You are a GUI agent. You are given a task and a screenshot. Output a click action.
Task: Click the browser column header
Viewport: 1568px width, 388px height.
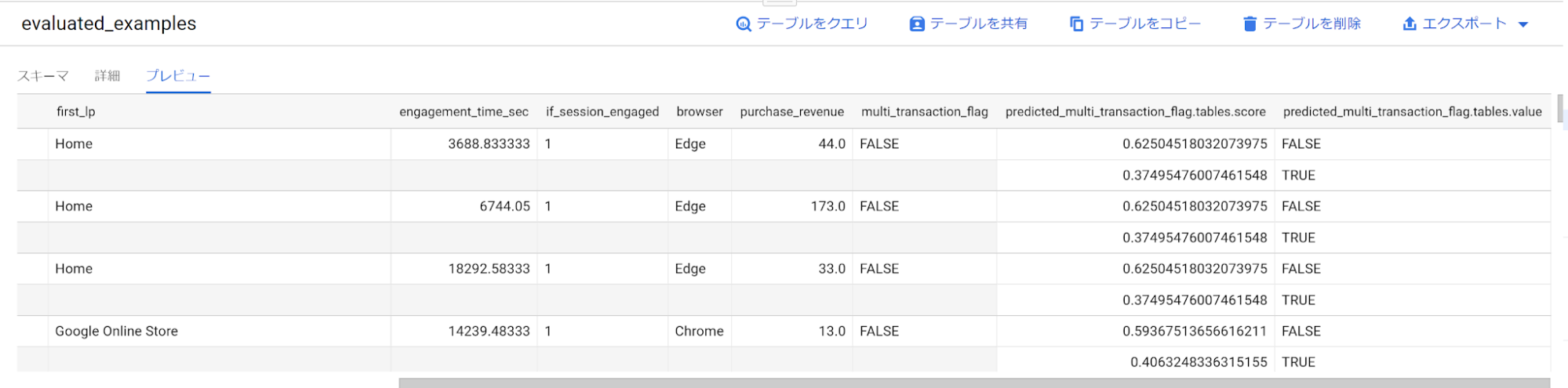(699, 111)
